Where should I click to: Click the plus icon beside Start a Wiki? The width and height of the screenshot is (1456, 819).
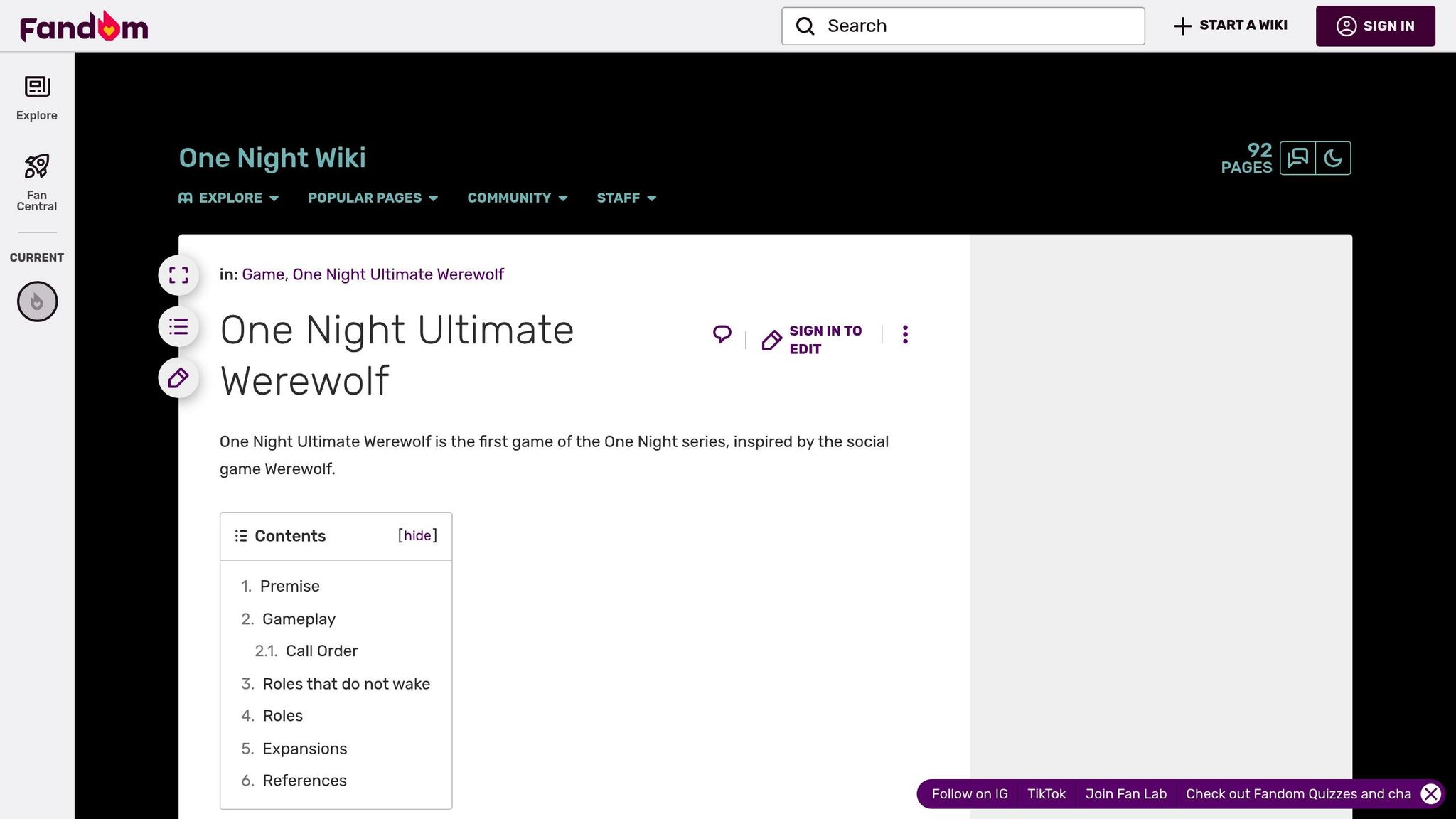click(1182, 26)
